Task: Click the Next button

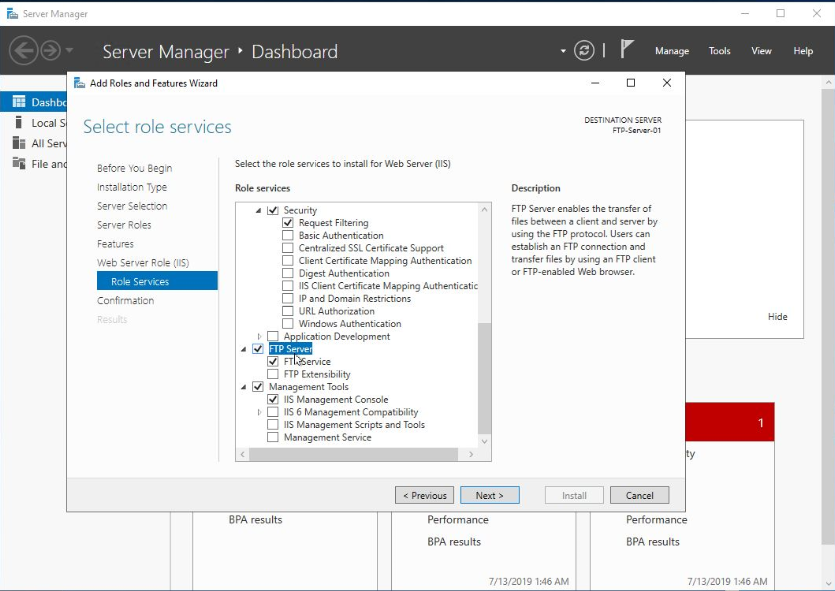Action: [489, 495]
